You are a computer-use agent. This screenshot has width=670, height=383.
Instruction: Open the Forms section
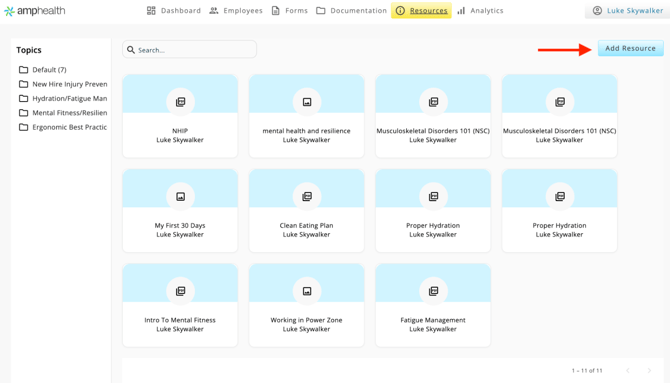[x=290, y=11]
